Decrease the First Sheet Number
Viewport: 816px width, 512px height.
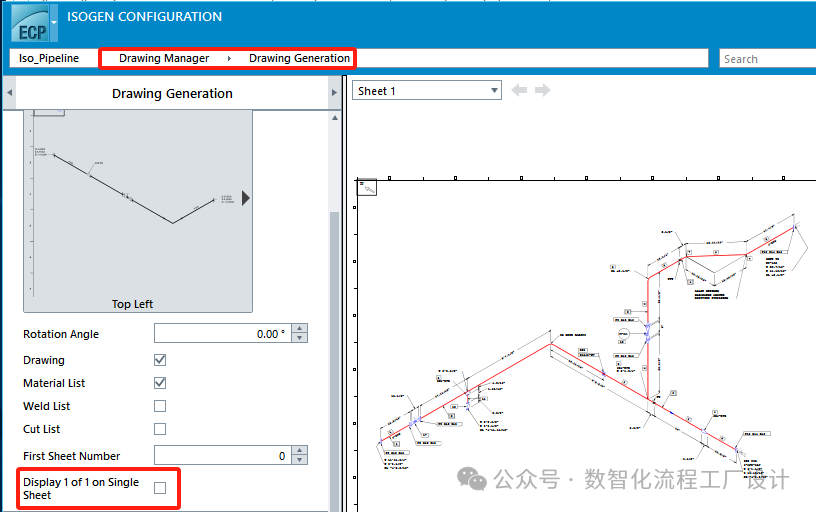pyautogui.click(x=299, y=460)
